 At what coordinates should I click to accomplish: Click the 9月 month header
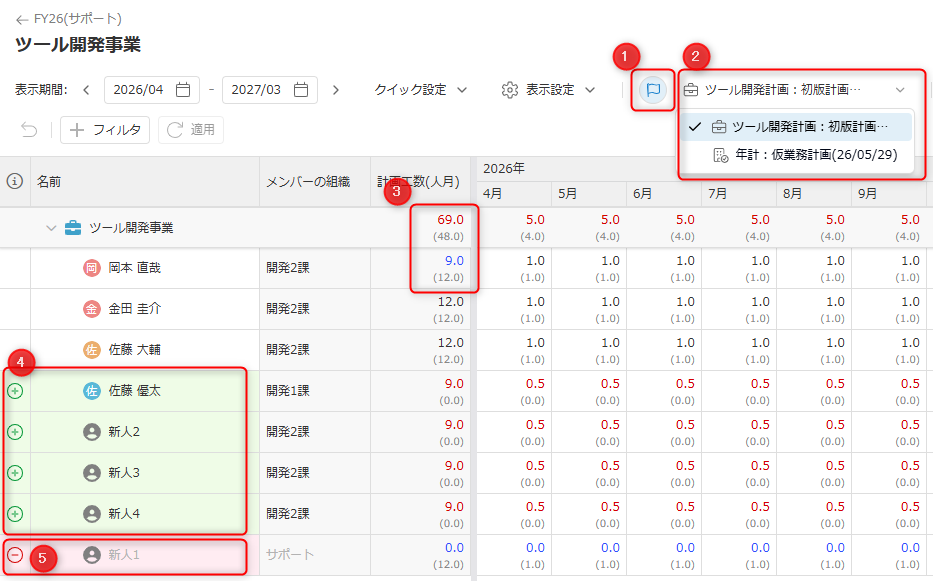[x=888, y=194]
